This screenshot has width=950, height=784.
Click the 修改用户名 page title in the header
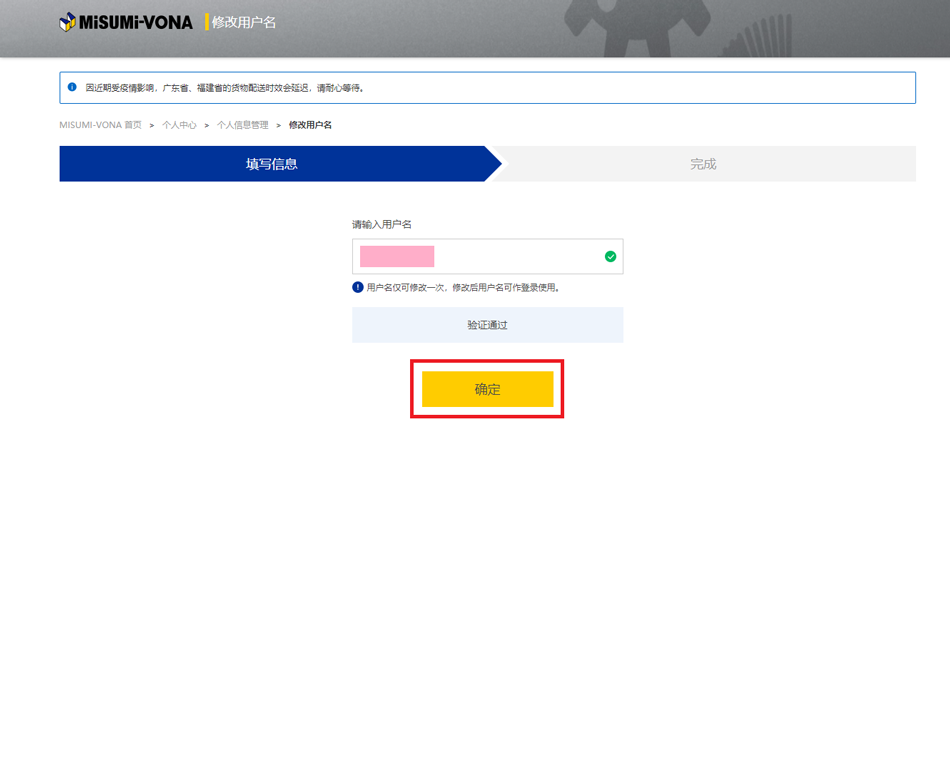[244, 22]
